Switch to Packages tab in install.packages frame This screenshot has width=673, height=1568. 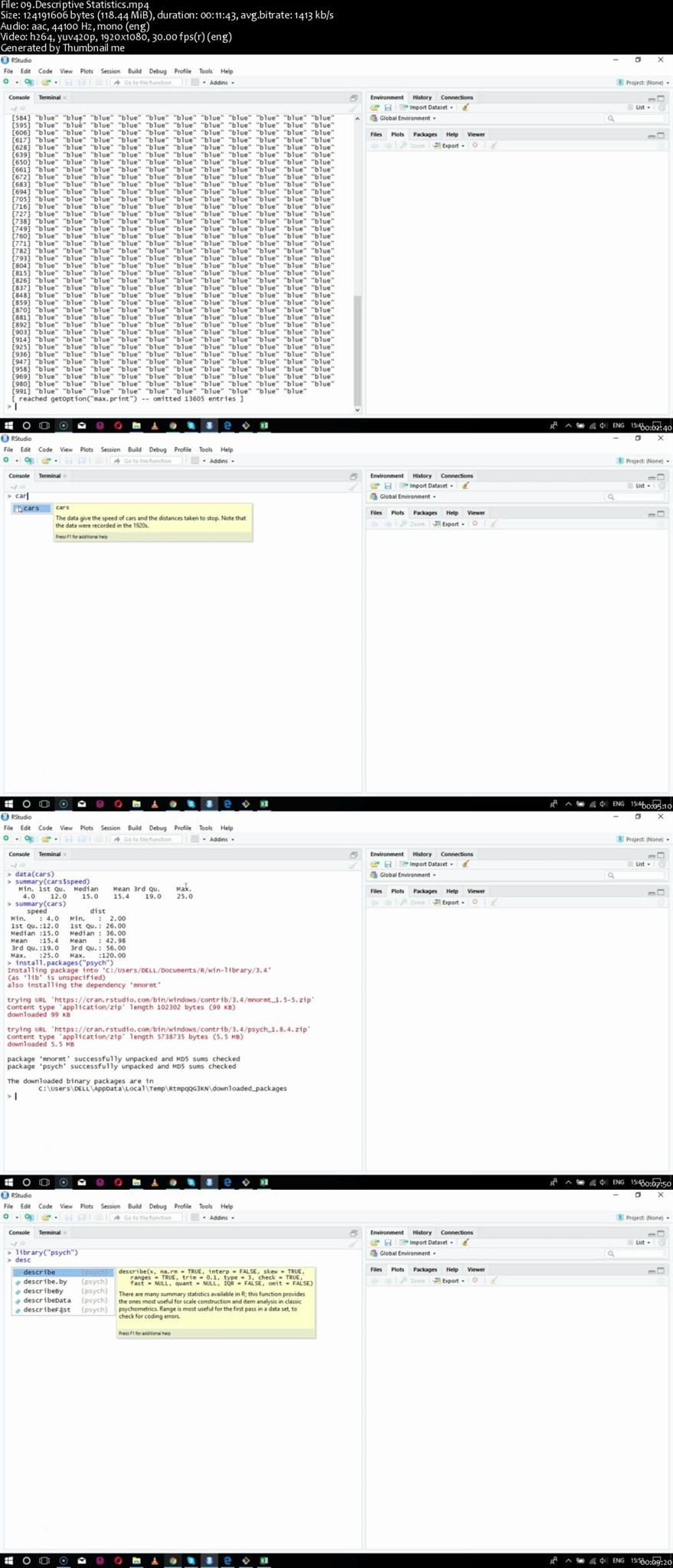pyautogui.click(x=425, y=890)
